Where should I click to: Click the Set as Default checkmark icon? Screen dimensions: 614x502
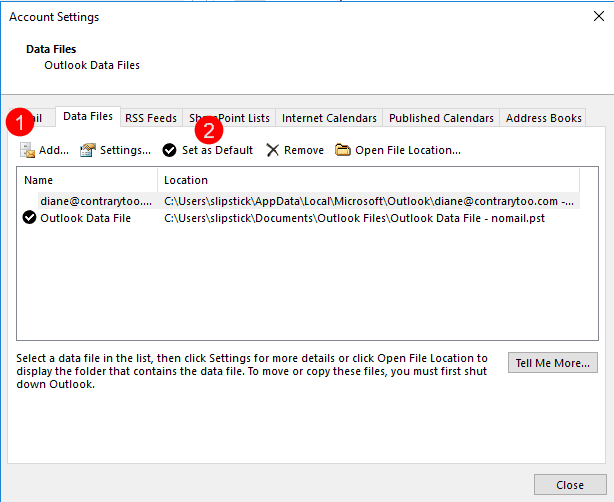click(170, 150)
